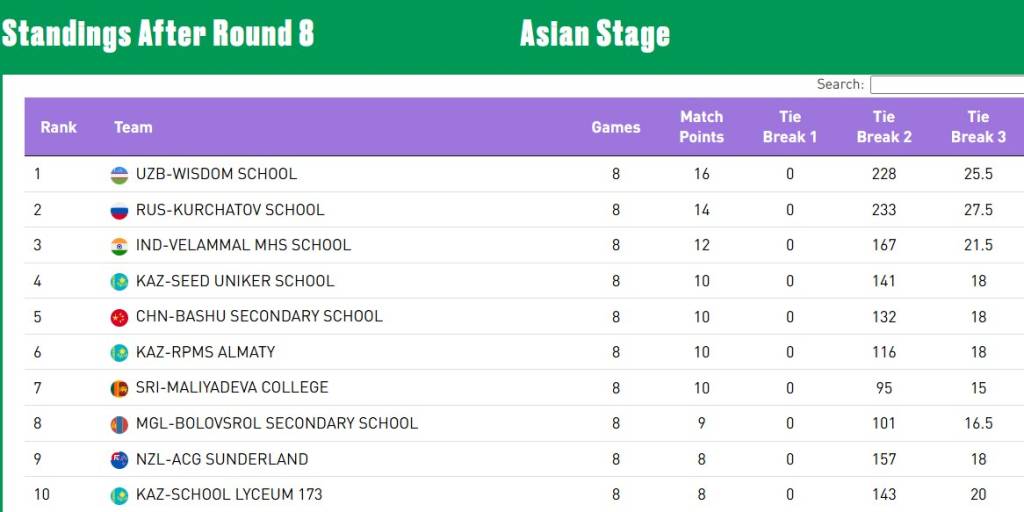Click the Kazakhstan flag beside KAZ-SEED UNIKER SCHOOL
Viewport: 1024px width, 512px height.
(119, 281)
